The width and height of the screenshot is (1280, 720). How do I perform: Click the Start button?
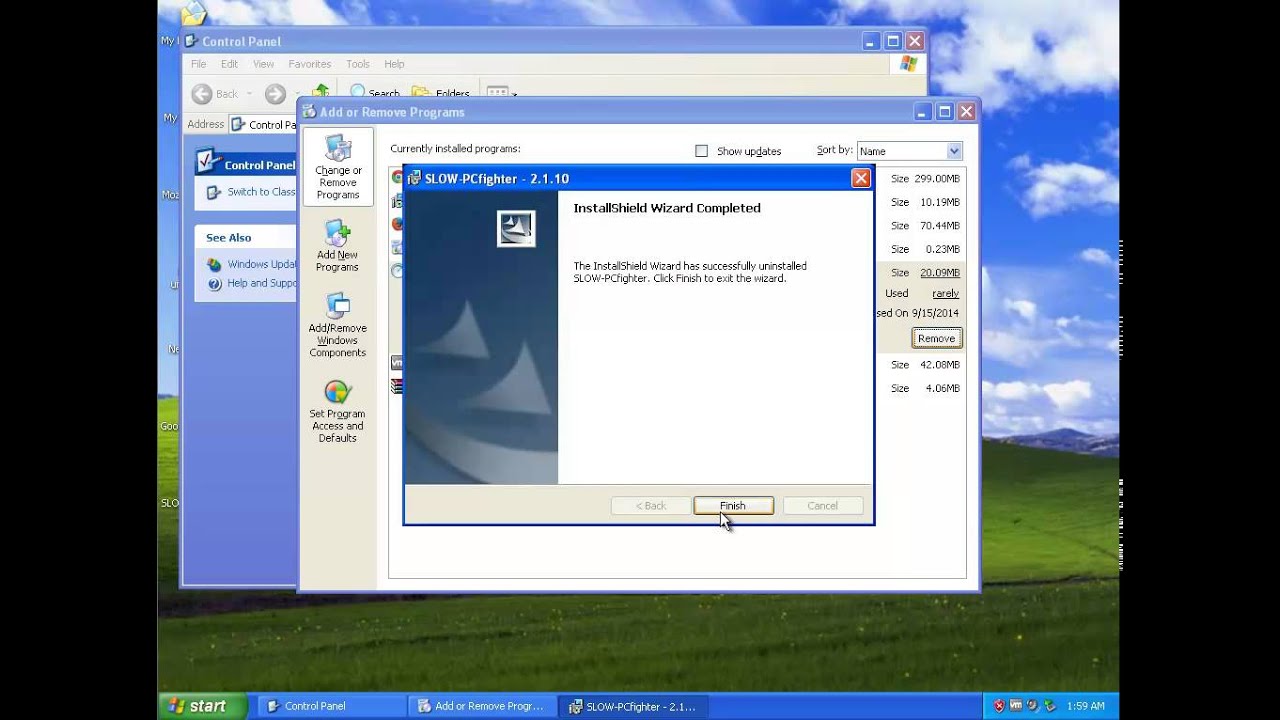(x=202, y=706)
